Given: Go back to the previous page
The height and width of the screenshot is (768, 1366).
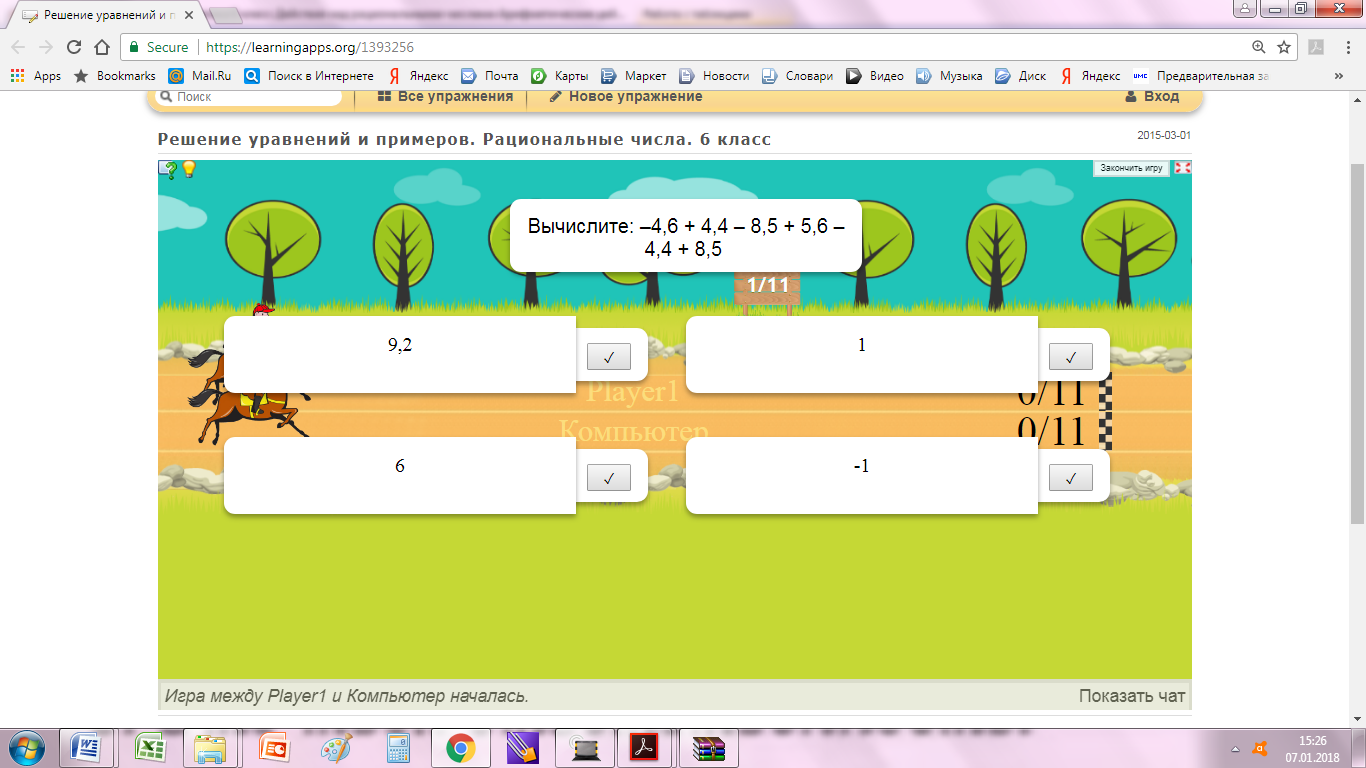Looking at the screenshot, I should [x=18, y=47].
